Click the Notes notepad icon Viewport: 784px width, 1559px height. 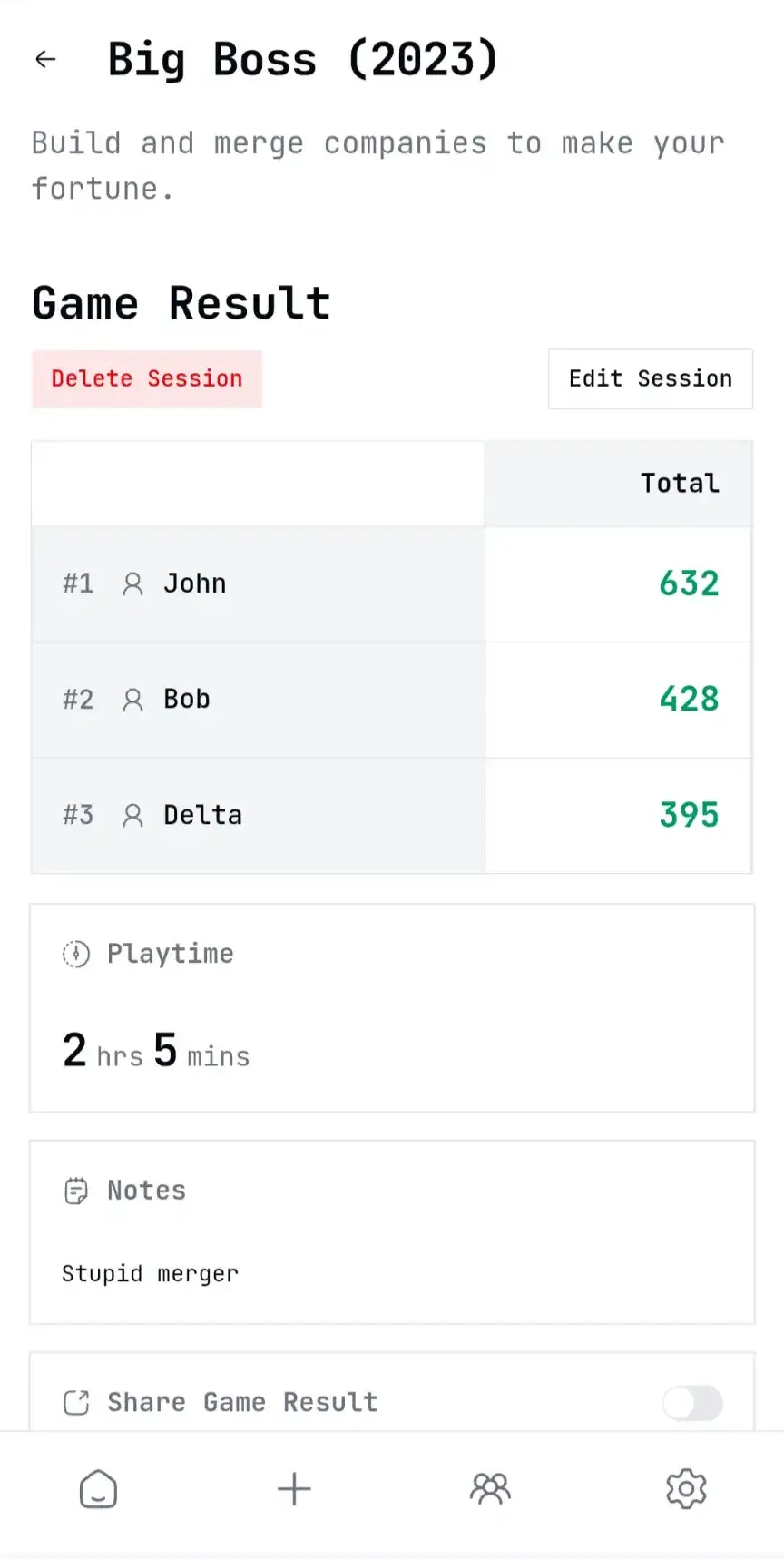75,1190
